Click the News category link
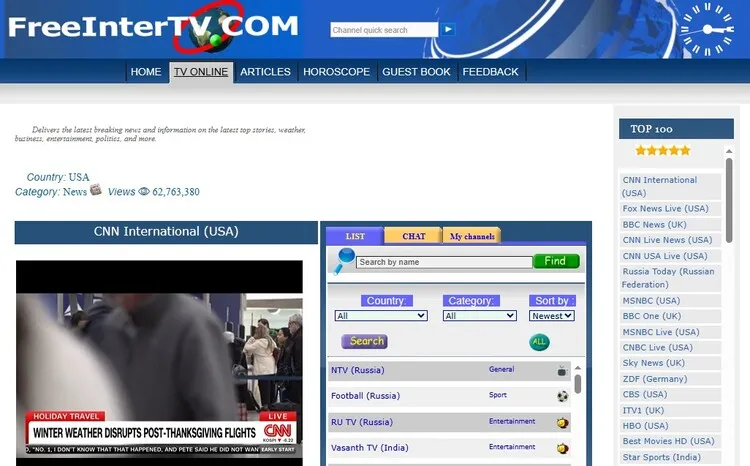Viewport: 750px width, 466px height. [x=75, y=192]
